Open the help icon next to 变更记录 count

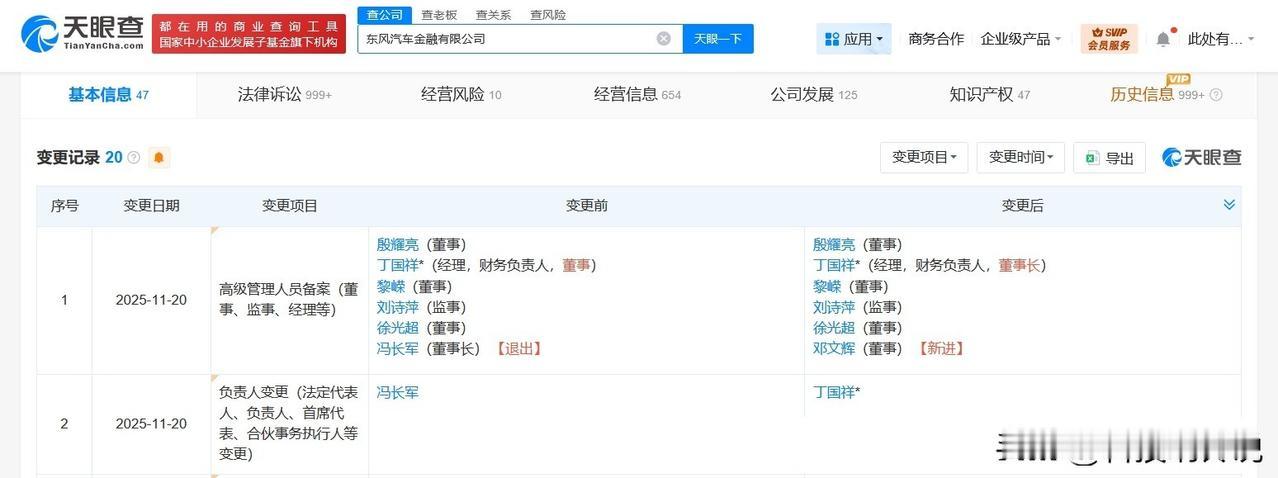(134, 158)
